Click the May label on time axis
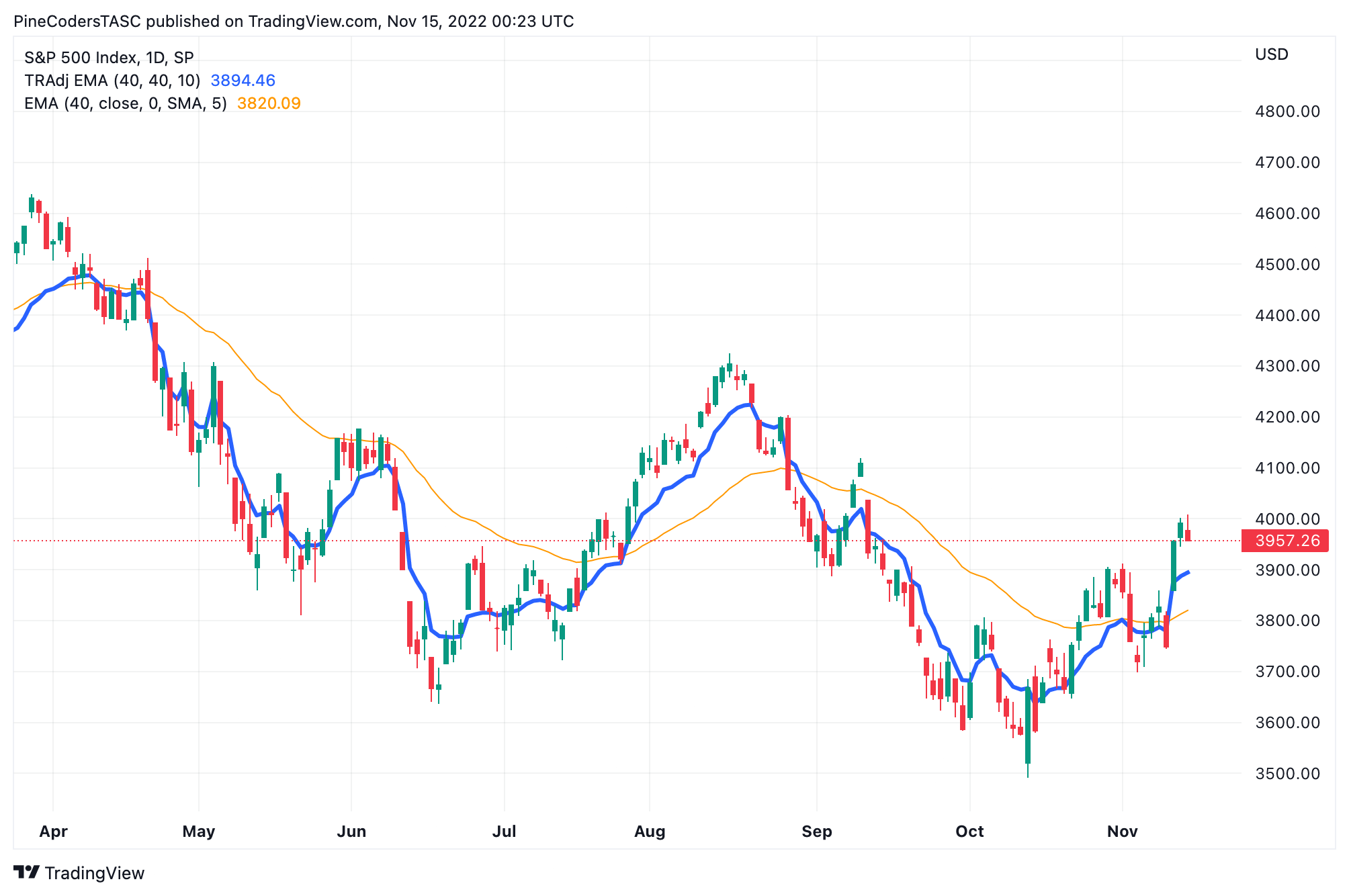The width and height of the screenshot is (1349, 896). (x=199, y=832)
